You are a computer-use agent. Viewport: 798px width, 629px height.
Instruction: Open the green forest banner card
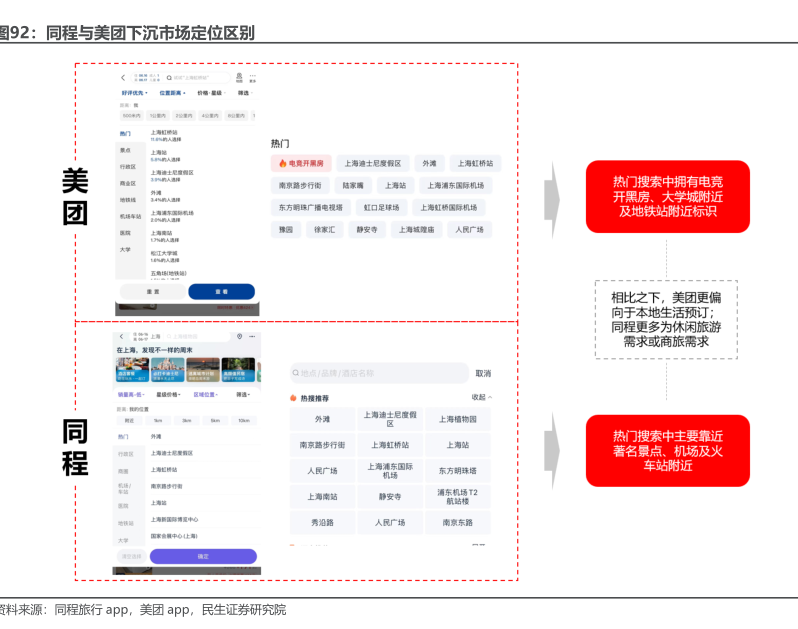[238, 370]
